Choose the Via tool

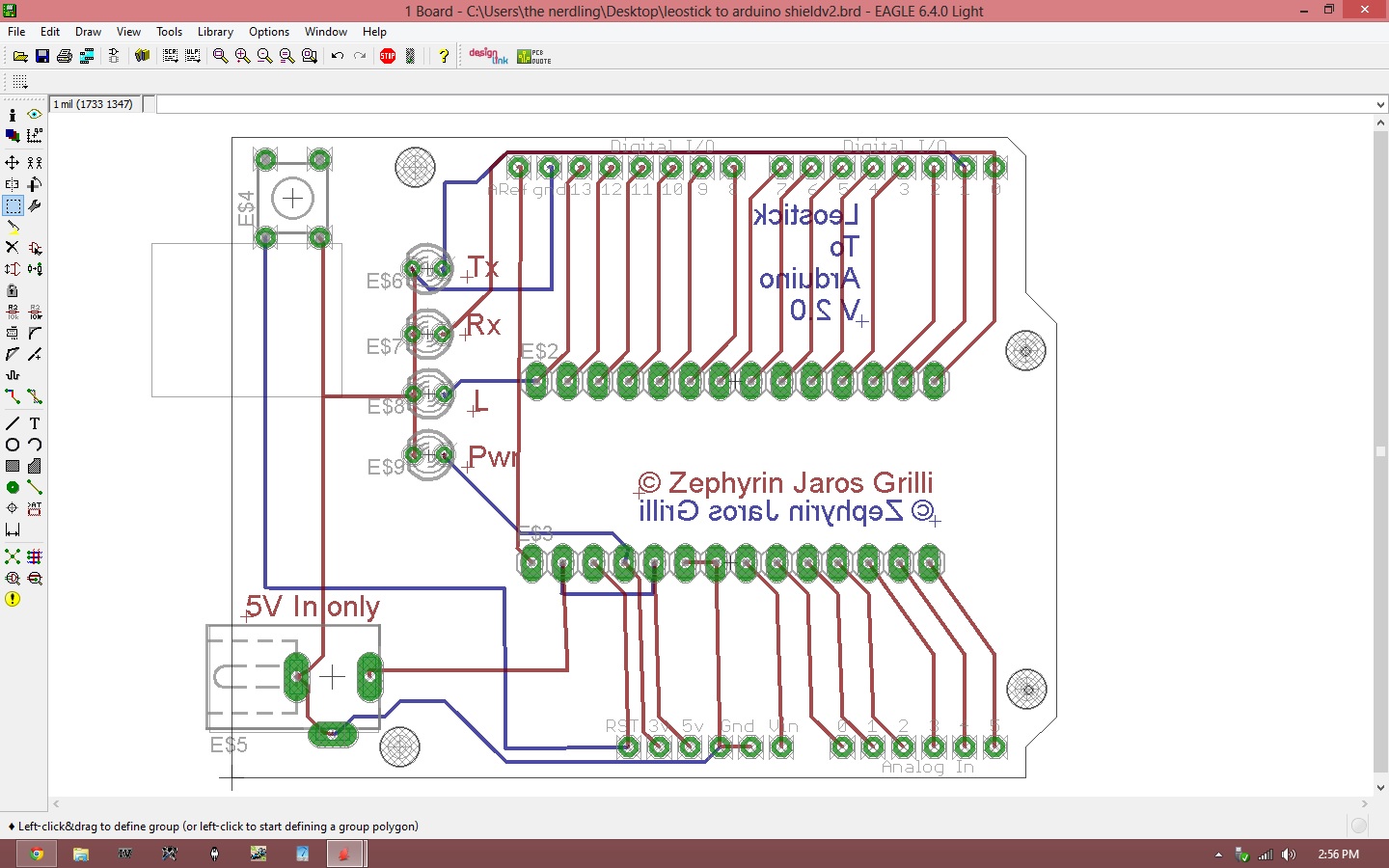coord(13,487)
